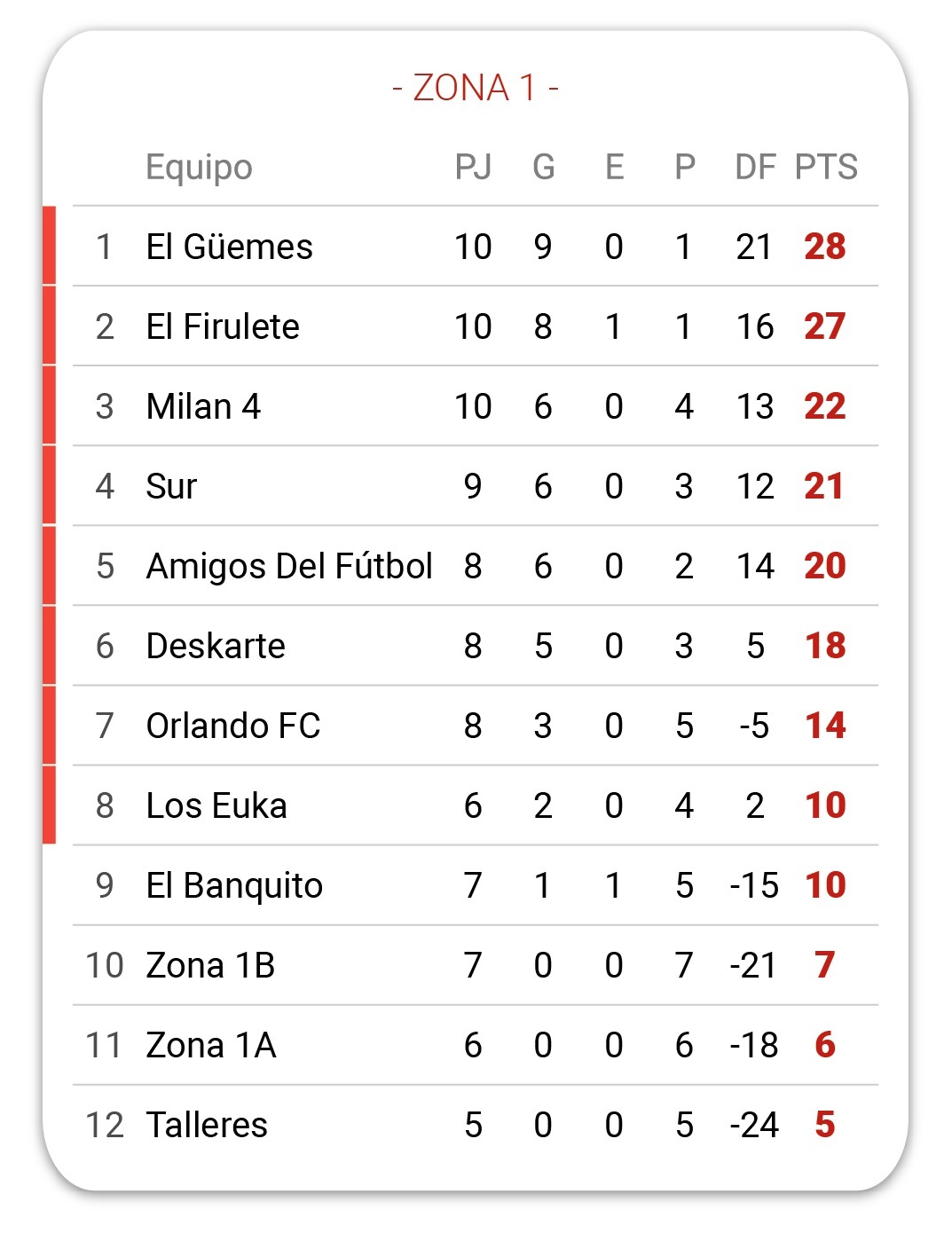Screen dimensions: 952x1241
Task: Open the Orlando FC team row
Action: point(476,726)
